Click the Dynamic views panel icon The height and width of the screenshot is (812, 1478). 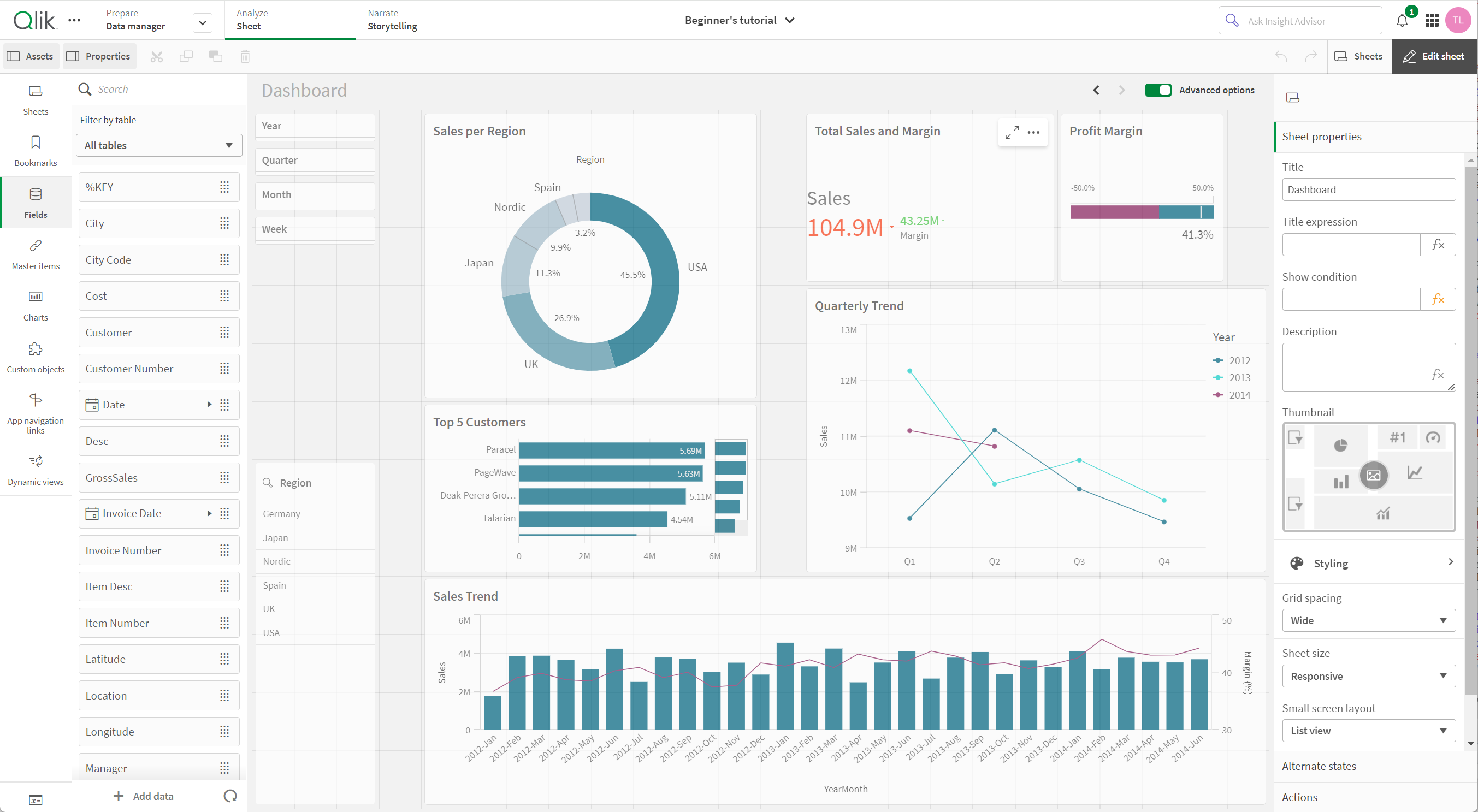(x=35, y=462)
